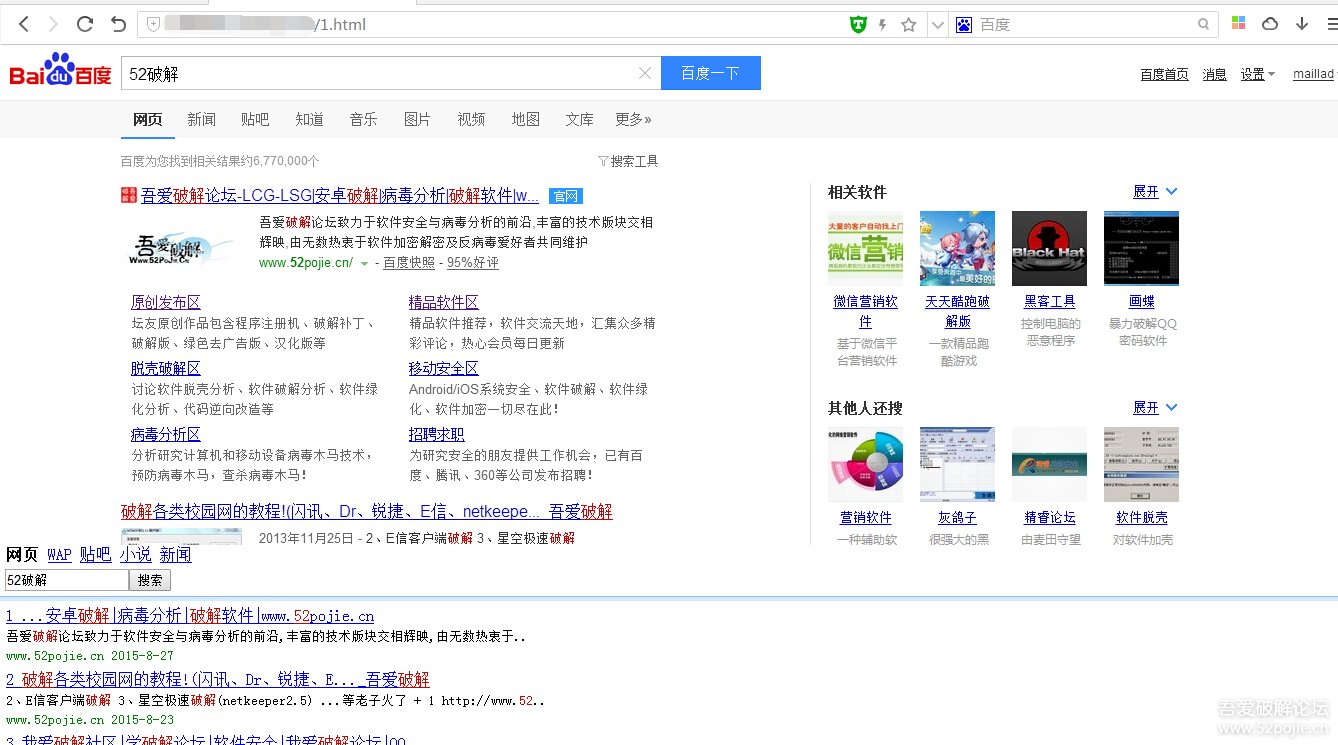Open the 精品软件区 sublink

point(444,302)
